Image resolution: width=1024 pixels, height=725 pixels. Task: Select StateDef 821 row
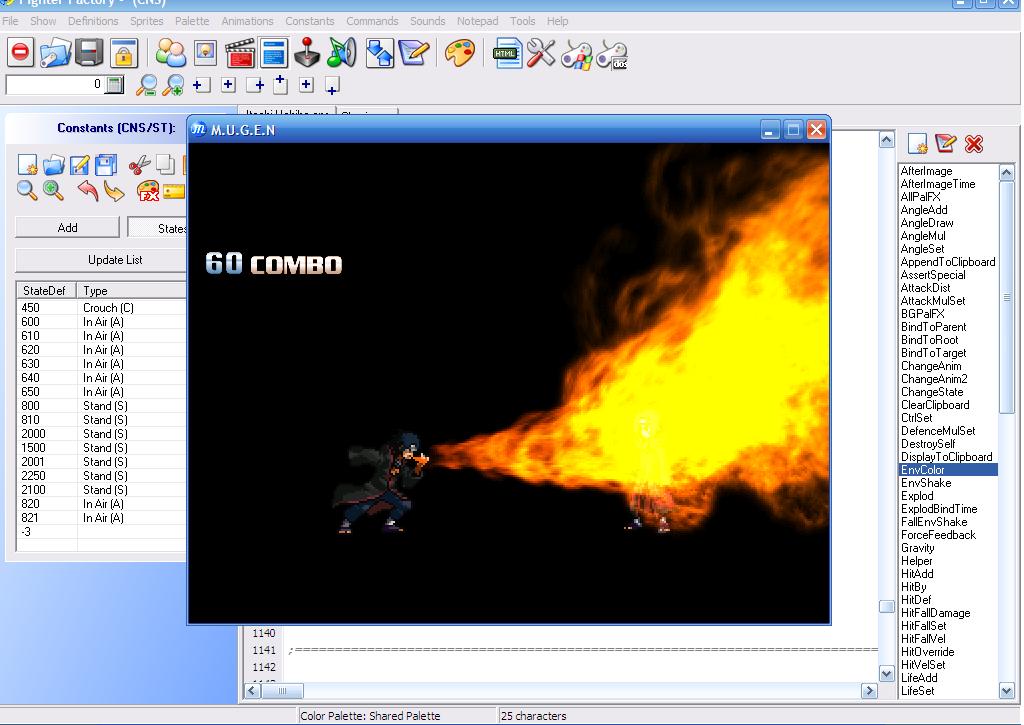tap(102, 518)
